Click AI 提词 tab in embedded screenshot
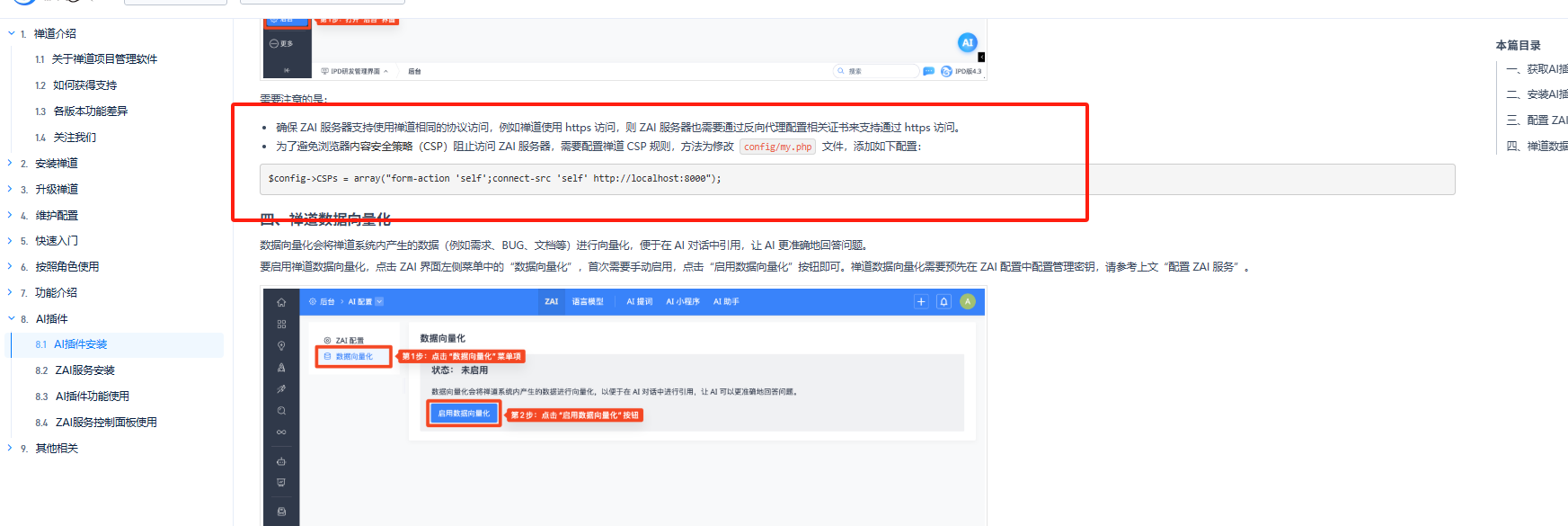1568x526 pixels. [640, 302]
